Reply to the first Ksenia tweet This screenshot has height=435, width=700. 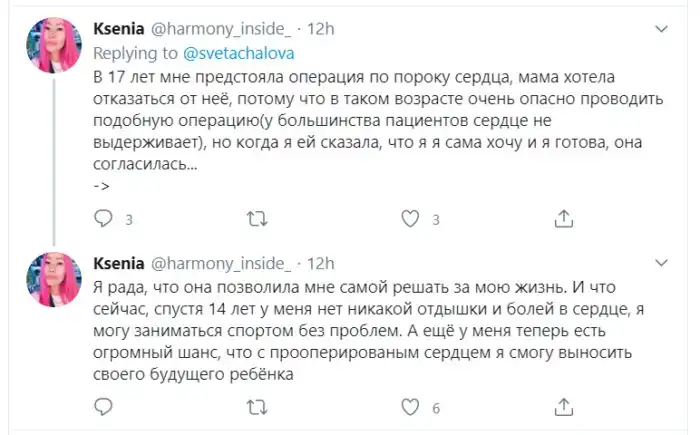[x=102, y=218]
